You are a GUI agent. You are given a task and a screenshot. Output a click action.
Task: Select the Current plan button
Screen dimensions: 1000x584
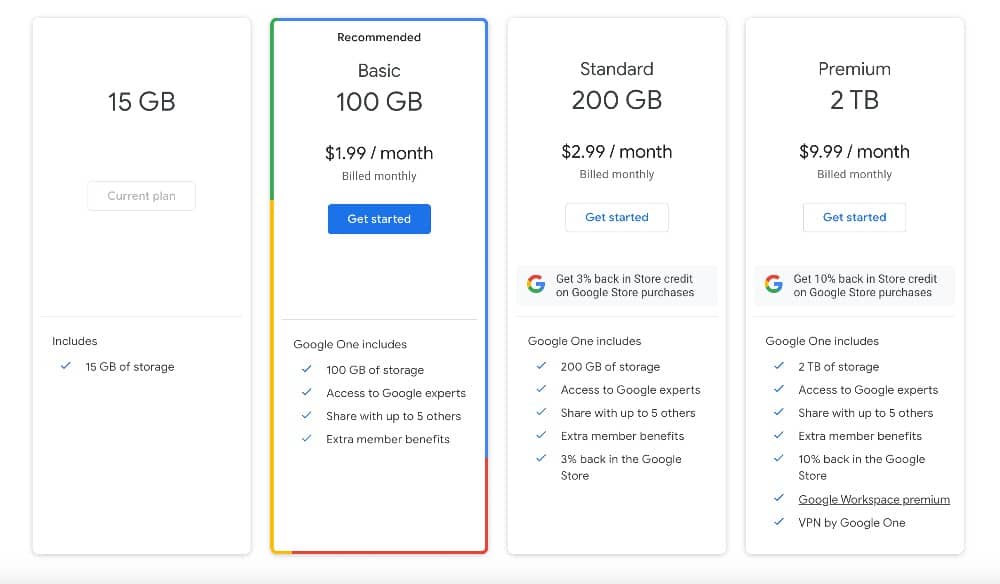141,196
